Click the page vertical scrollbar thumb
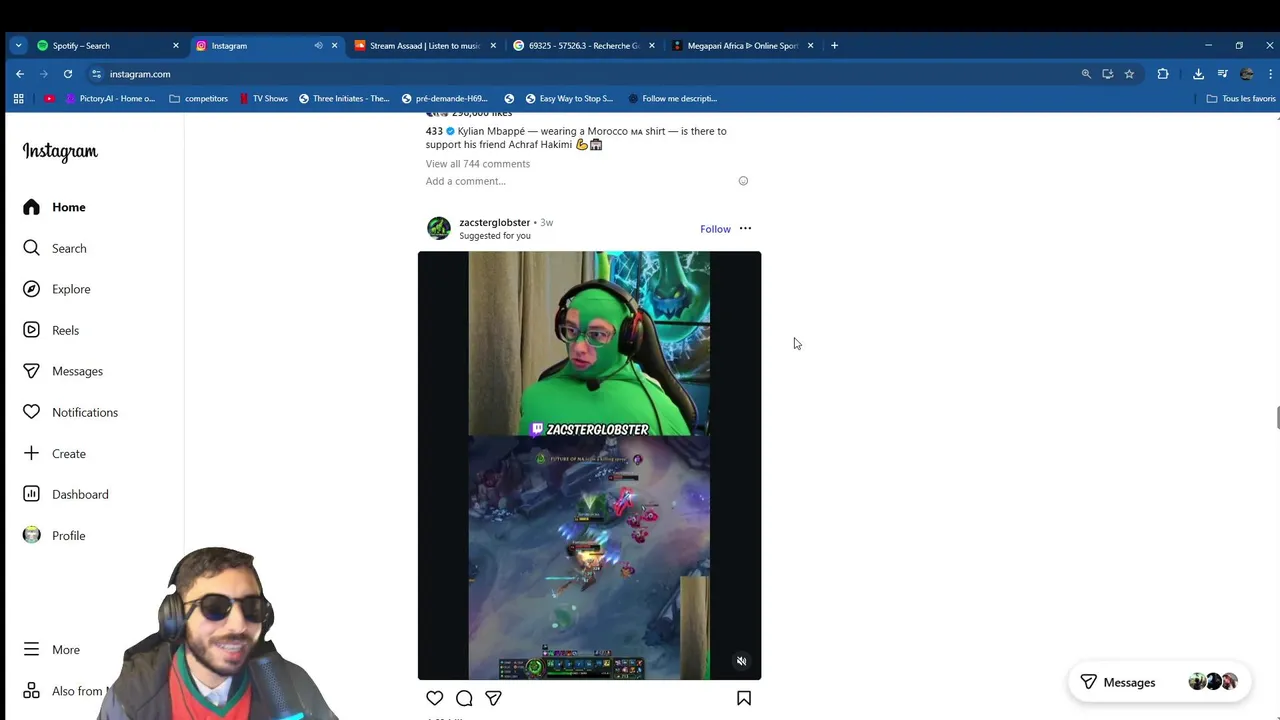The image size is (1280, 720). [x=1277, y=418]
